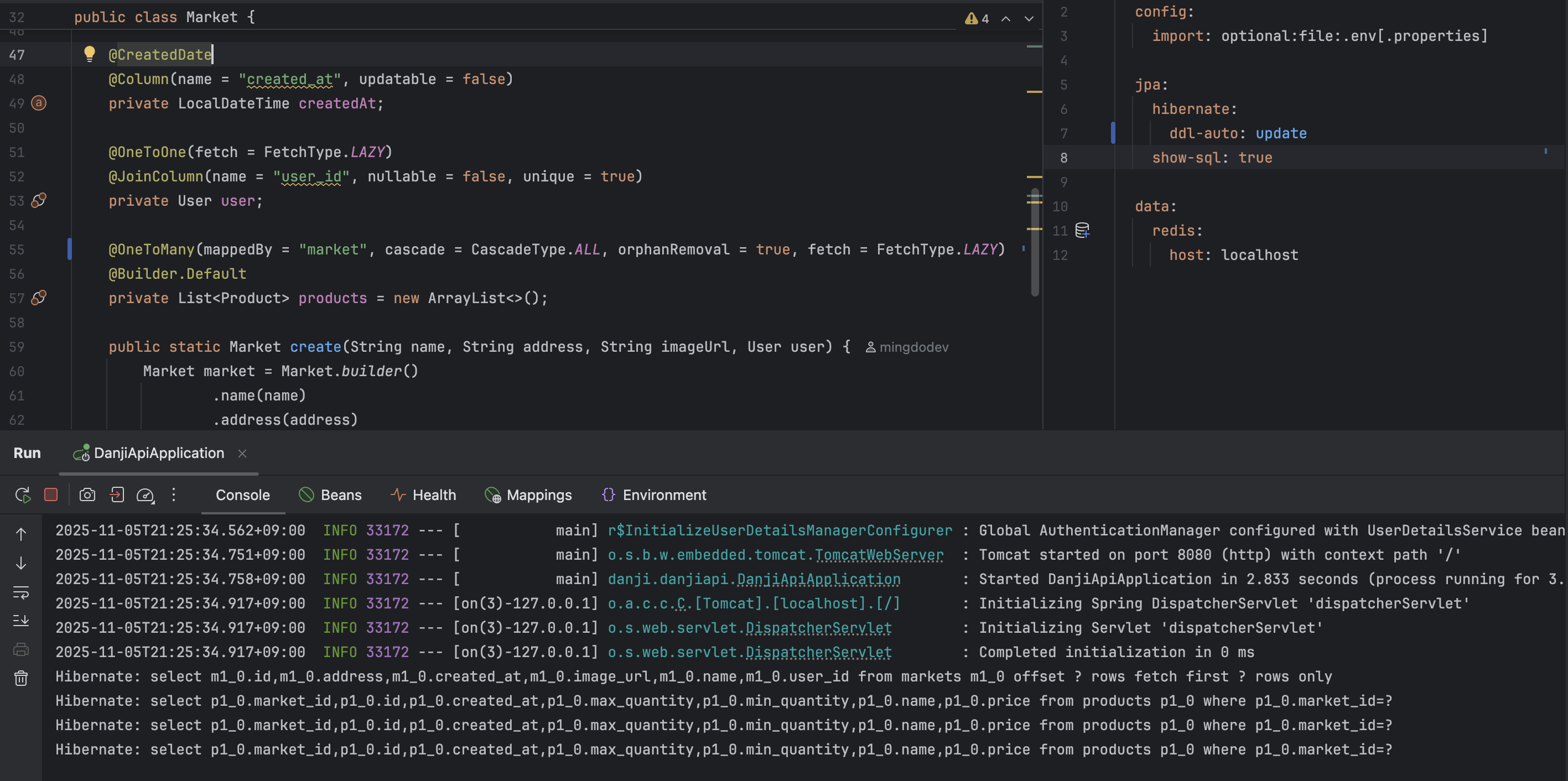This screenshot has height=781, width=1568.
Task: Rerun the DanjiApiApplication run configuration
Action: [x=23, y=495]
